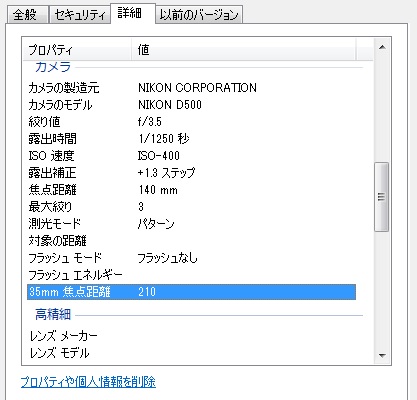Click プロパティや個人情報を削除 link
The width and height of the screenshot is (417, 400).
coord(88,382)
